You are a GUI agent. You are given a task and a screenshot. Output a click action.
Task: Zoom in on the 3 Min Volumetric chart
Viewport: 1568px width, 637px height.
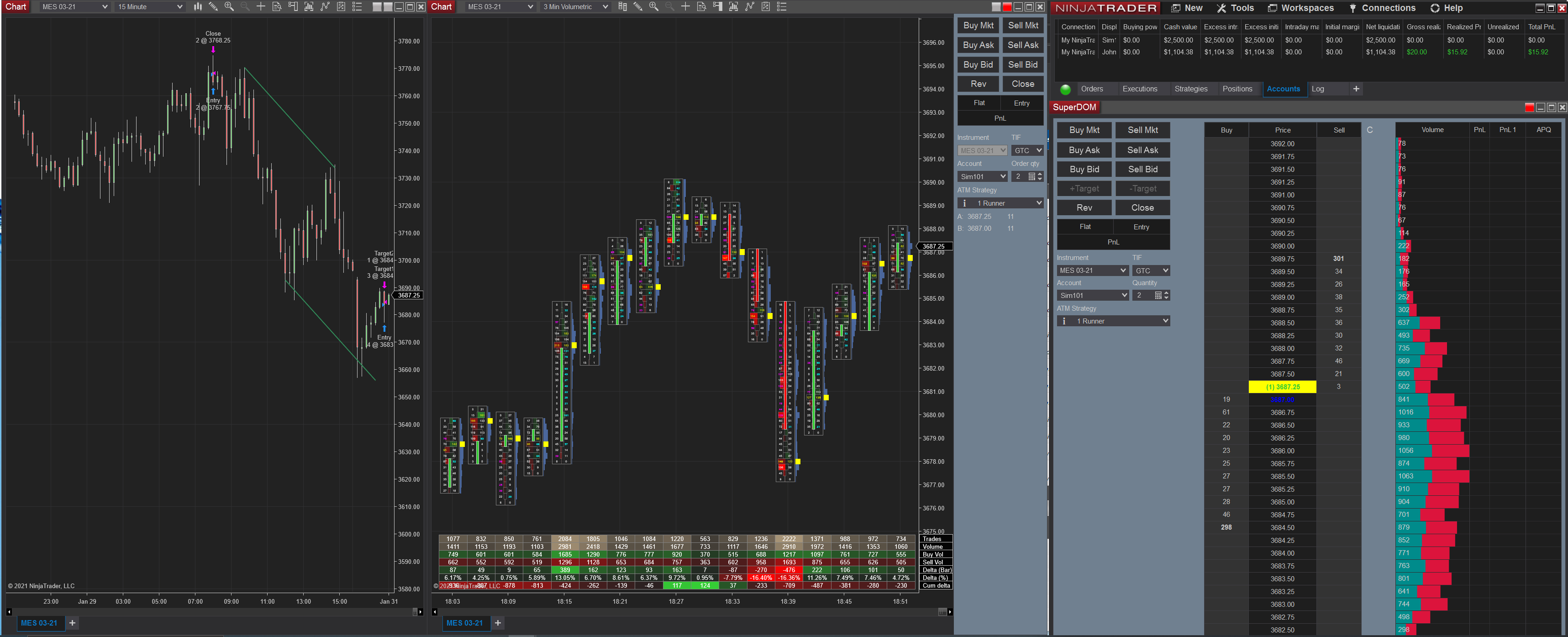coord(654,7)
